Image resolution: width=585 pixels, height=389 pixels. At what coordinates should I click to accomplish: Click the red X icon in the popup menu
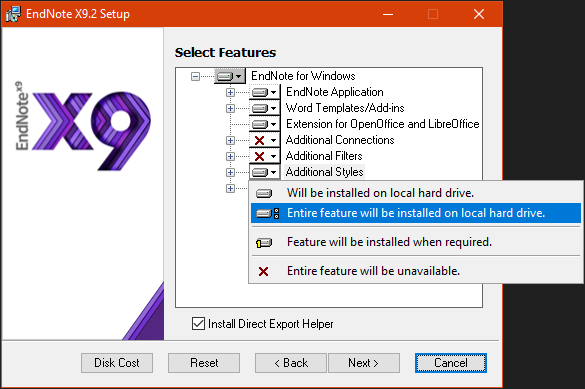coord(263,271)
